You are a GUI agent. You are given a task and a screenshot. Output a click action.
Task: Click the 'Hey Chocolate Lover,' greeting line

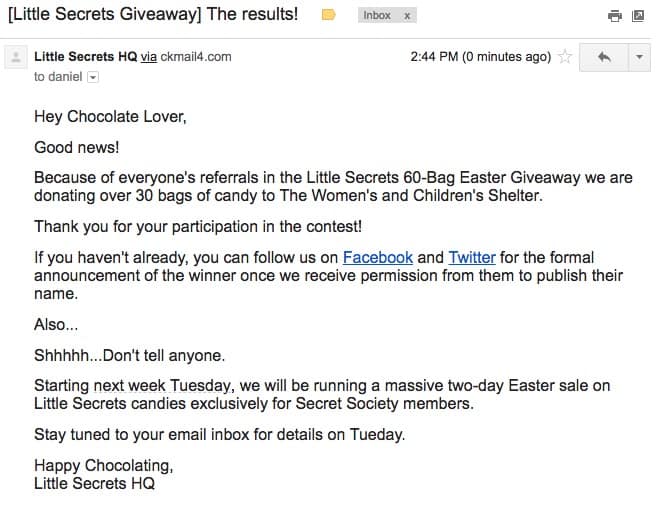tap(110, 116)
